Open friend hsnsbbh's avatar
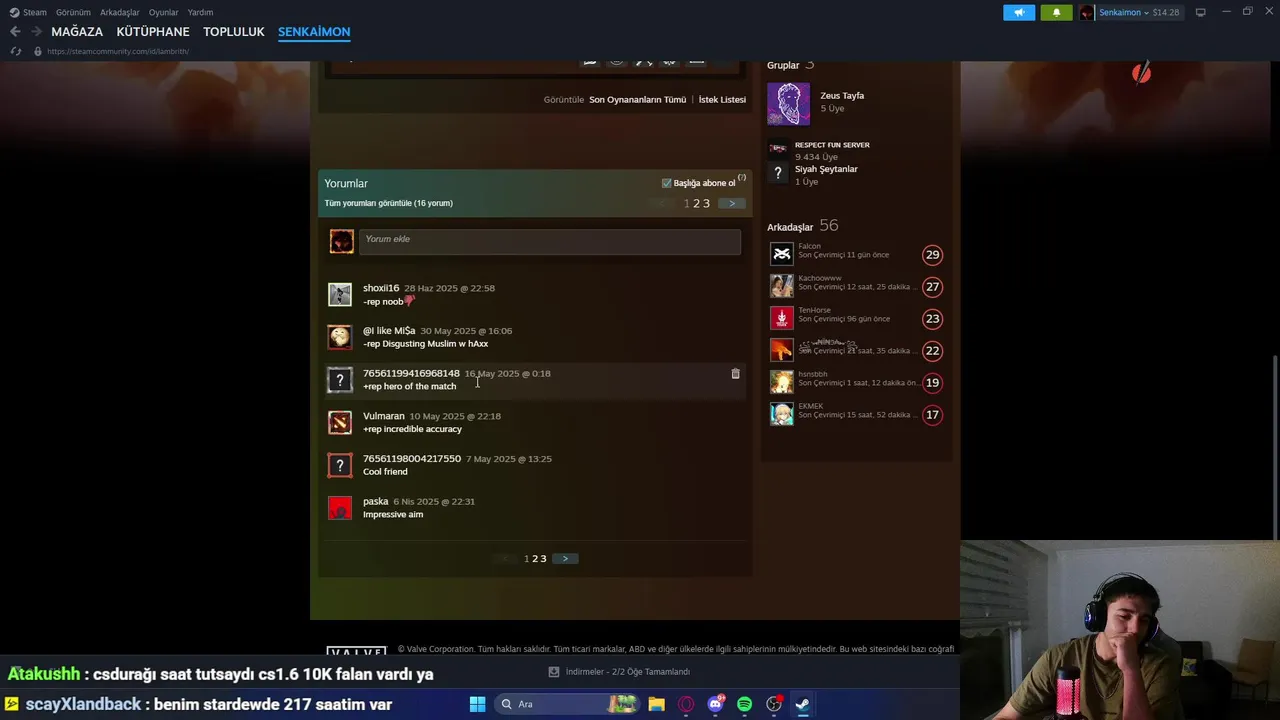The image size is (1280, 720). (781, 382)
